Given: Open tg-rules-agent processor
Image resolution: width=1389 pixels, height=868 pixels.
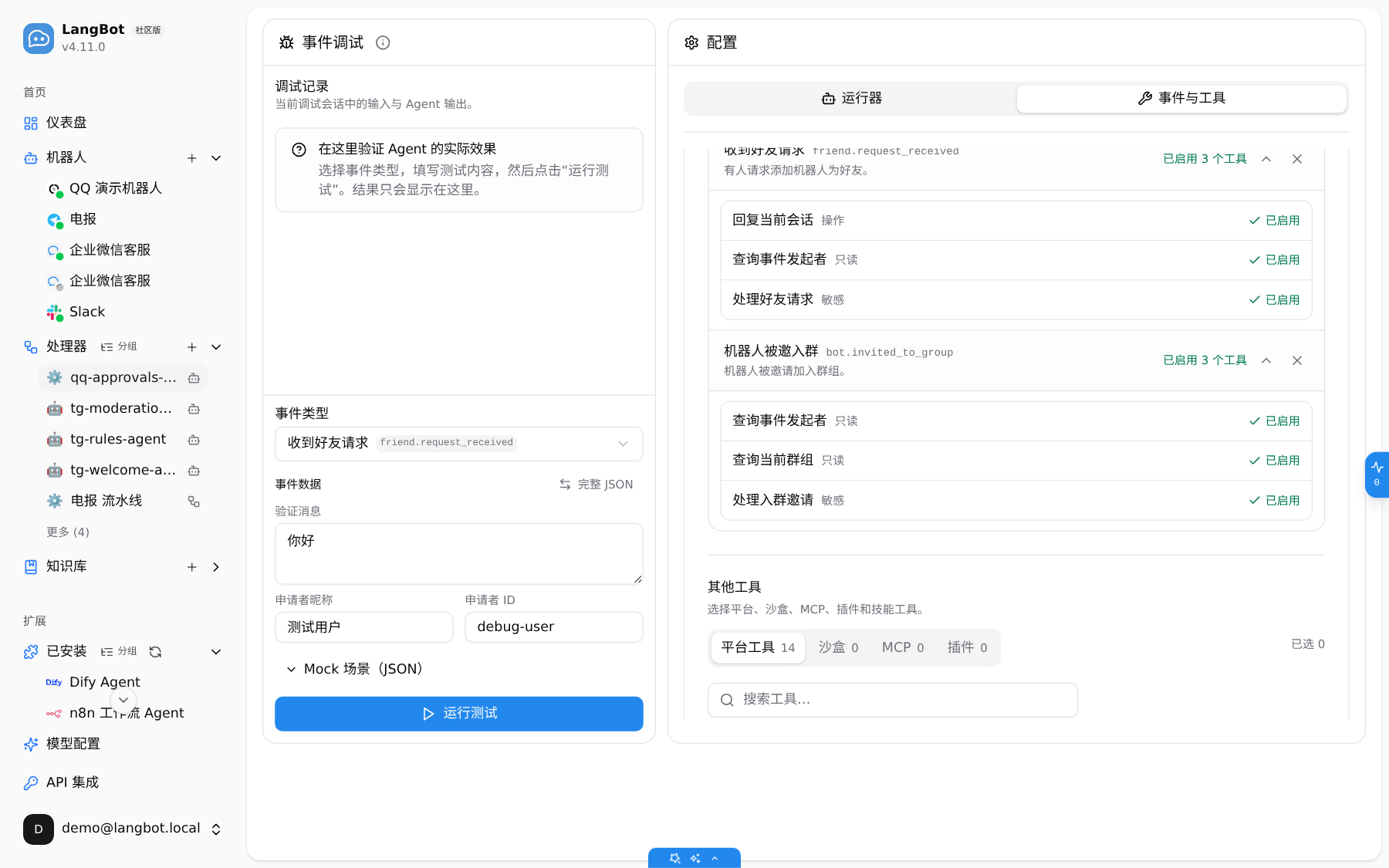Looking at the screenshot, I should (118, 440).
